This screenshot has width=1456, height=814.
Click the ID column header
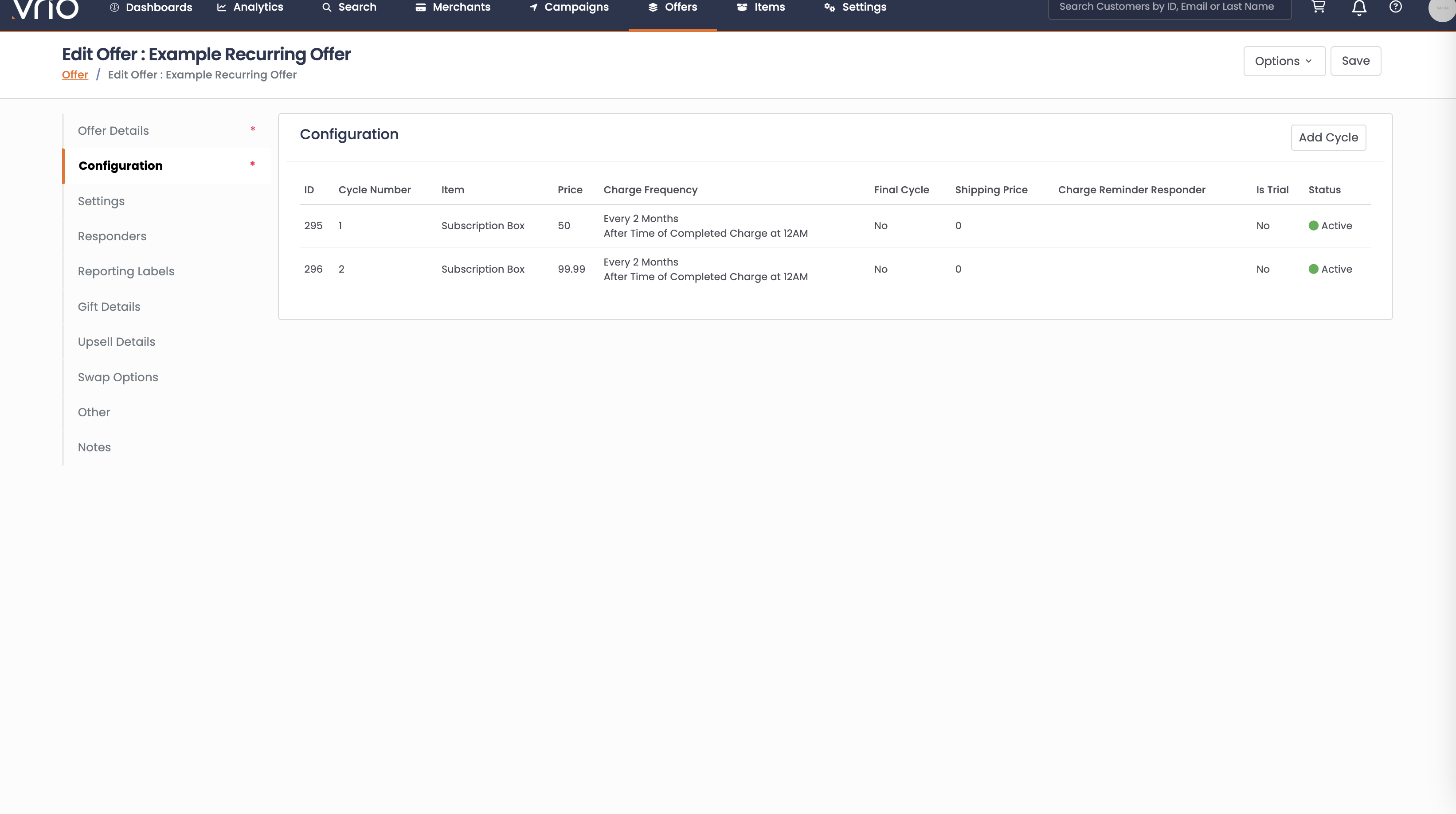coord(309,190)
